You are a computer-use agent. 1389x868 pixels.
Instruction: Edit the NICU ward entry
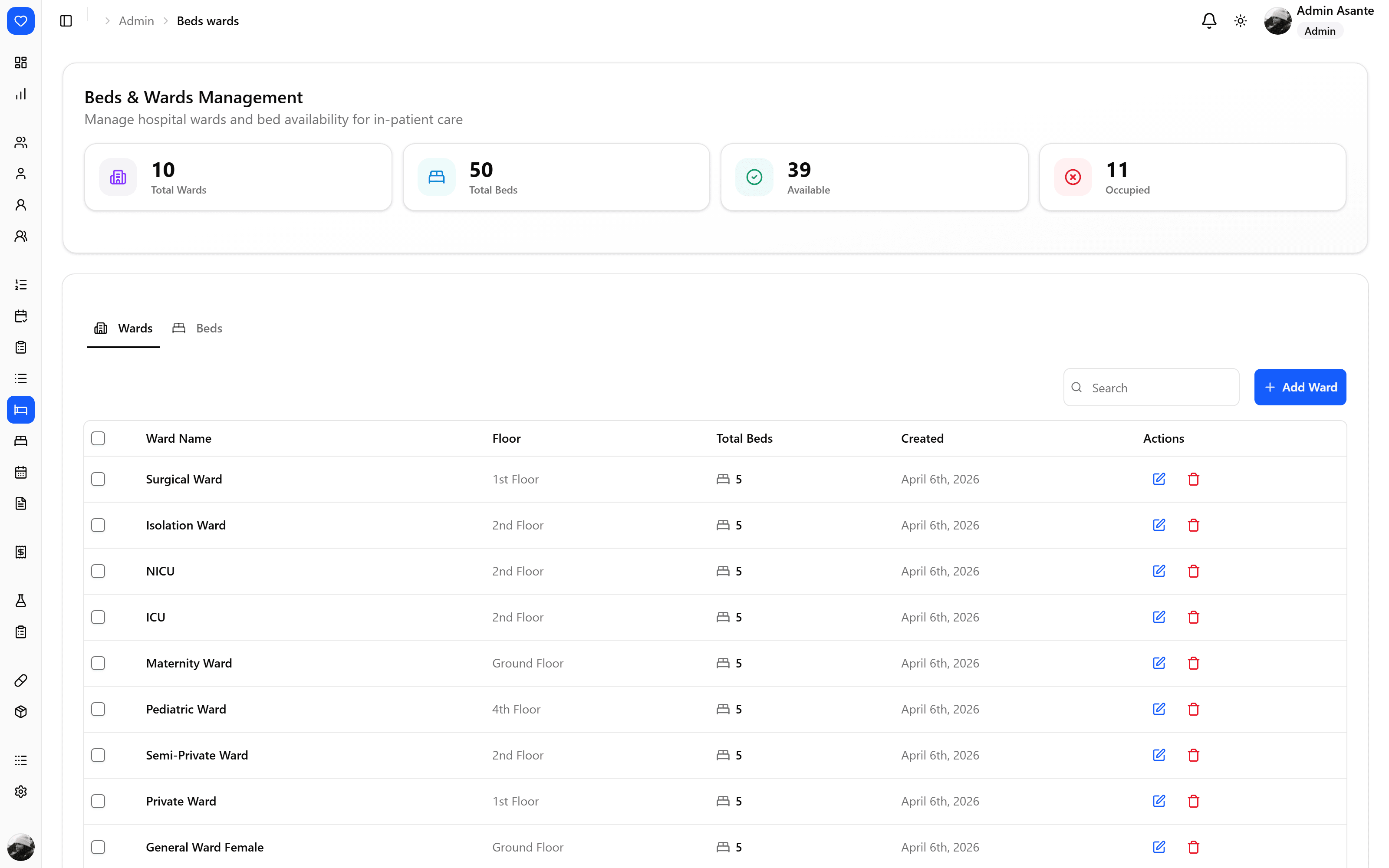click(1159, 571)
